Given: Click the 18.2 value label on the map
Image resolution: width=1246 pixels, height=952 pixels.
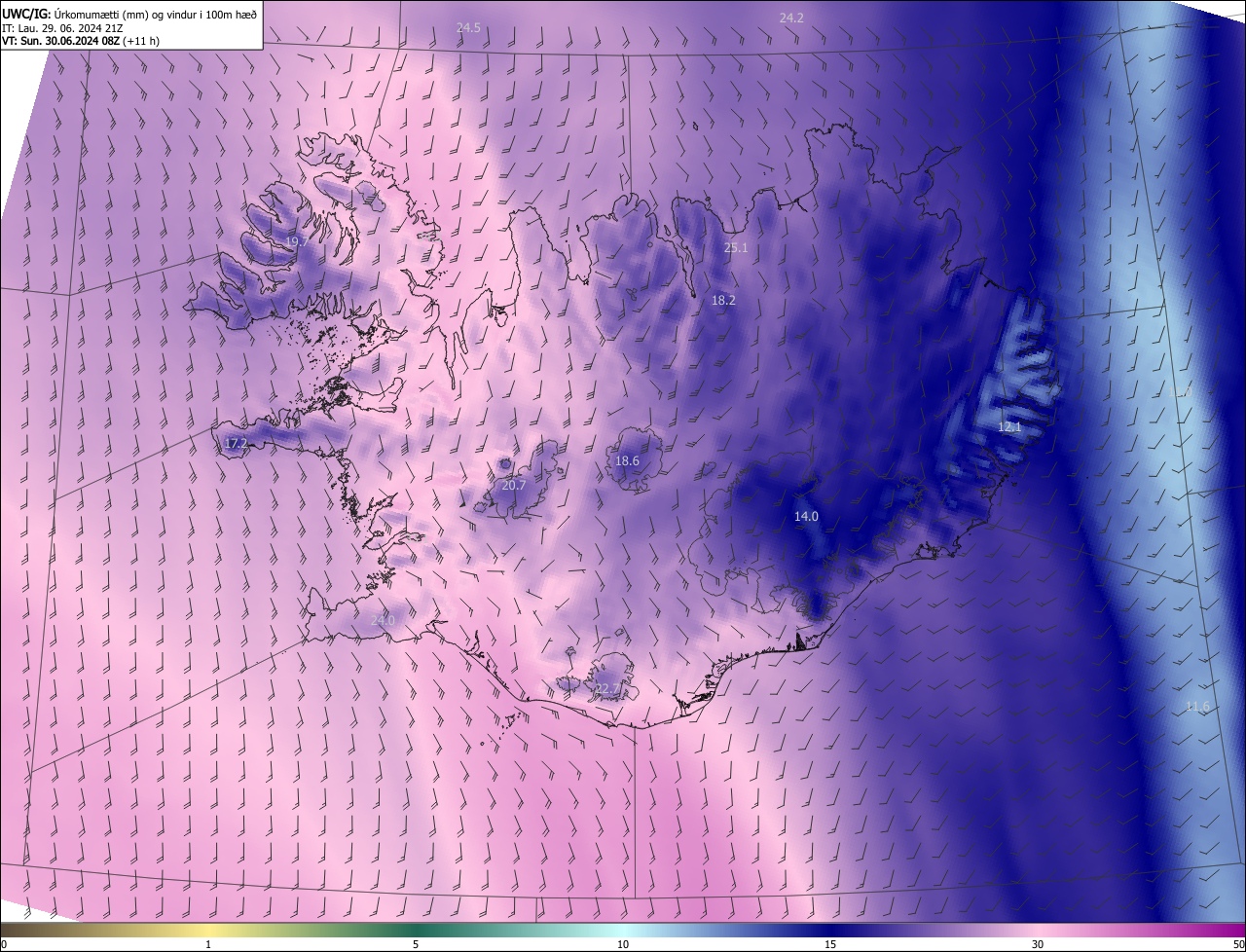Looking at the screenshot, I should click(x=723, y=301).
